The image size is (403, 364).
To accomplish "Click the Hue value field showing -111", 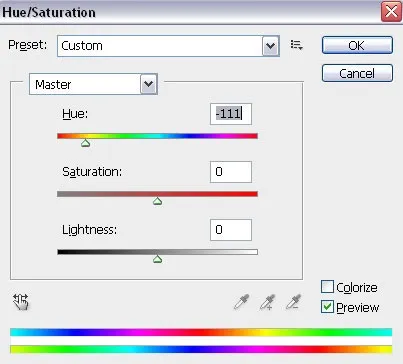I will 231,114.
